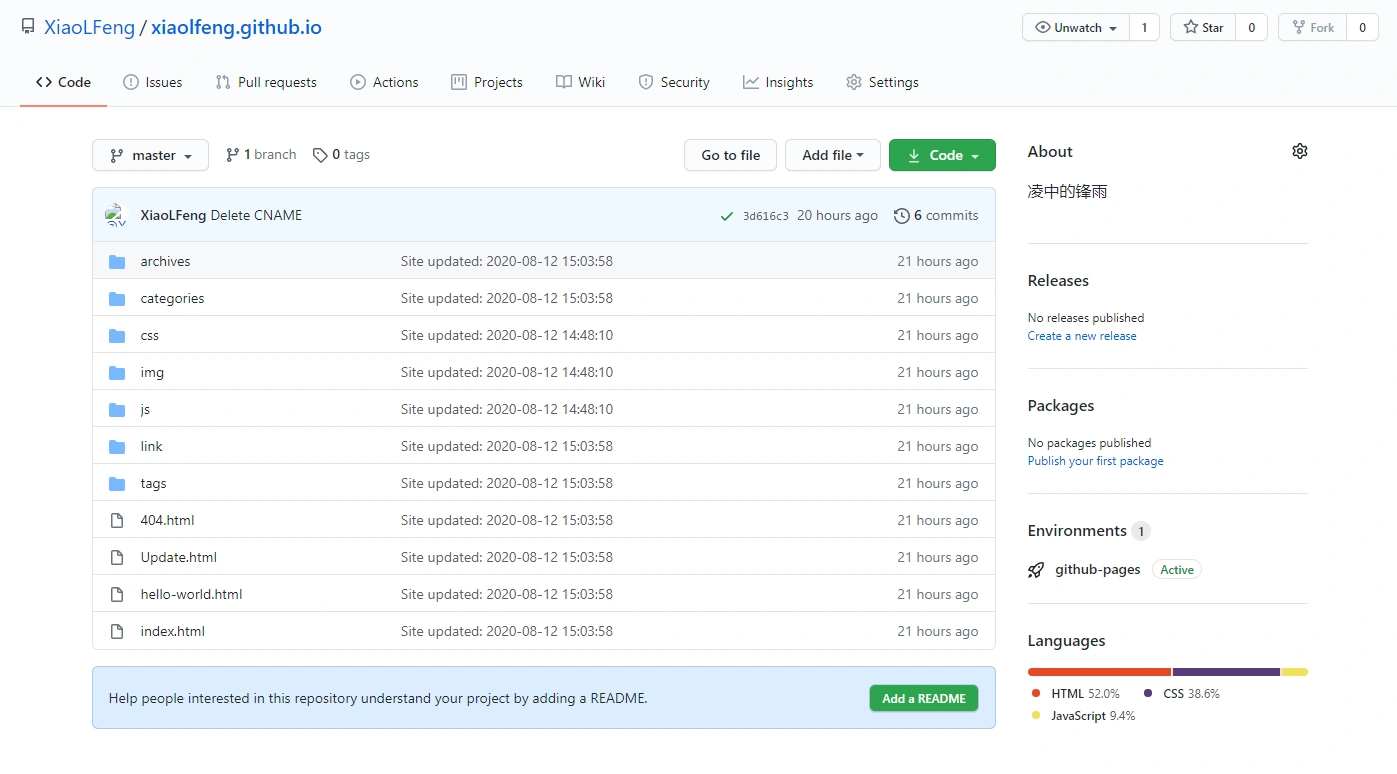Click the folder icon for archives

coord(117,262)
